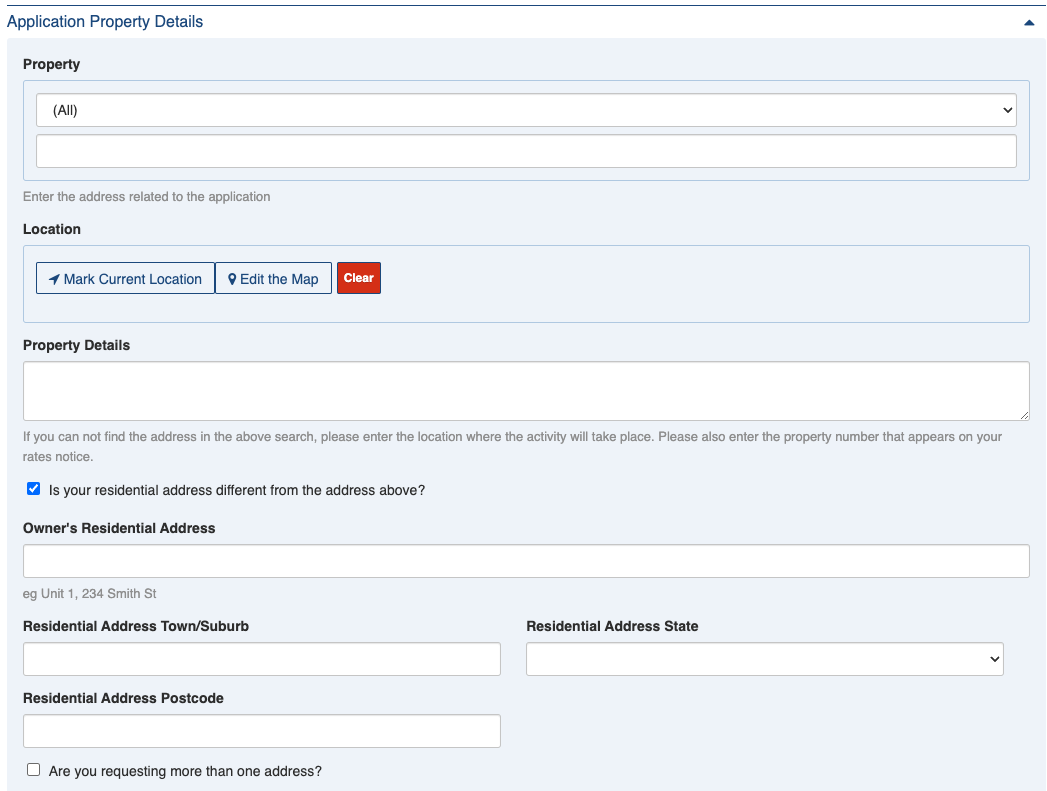The image size is (1047, 791).
Task: Click the 'Are you requesting more than one address?' label
Action: coord(185,771)
